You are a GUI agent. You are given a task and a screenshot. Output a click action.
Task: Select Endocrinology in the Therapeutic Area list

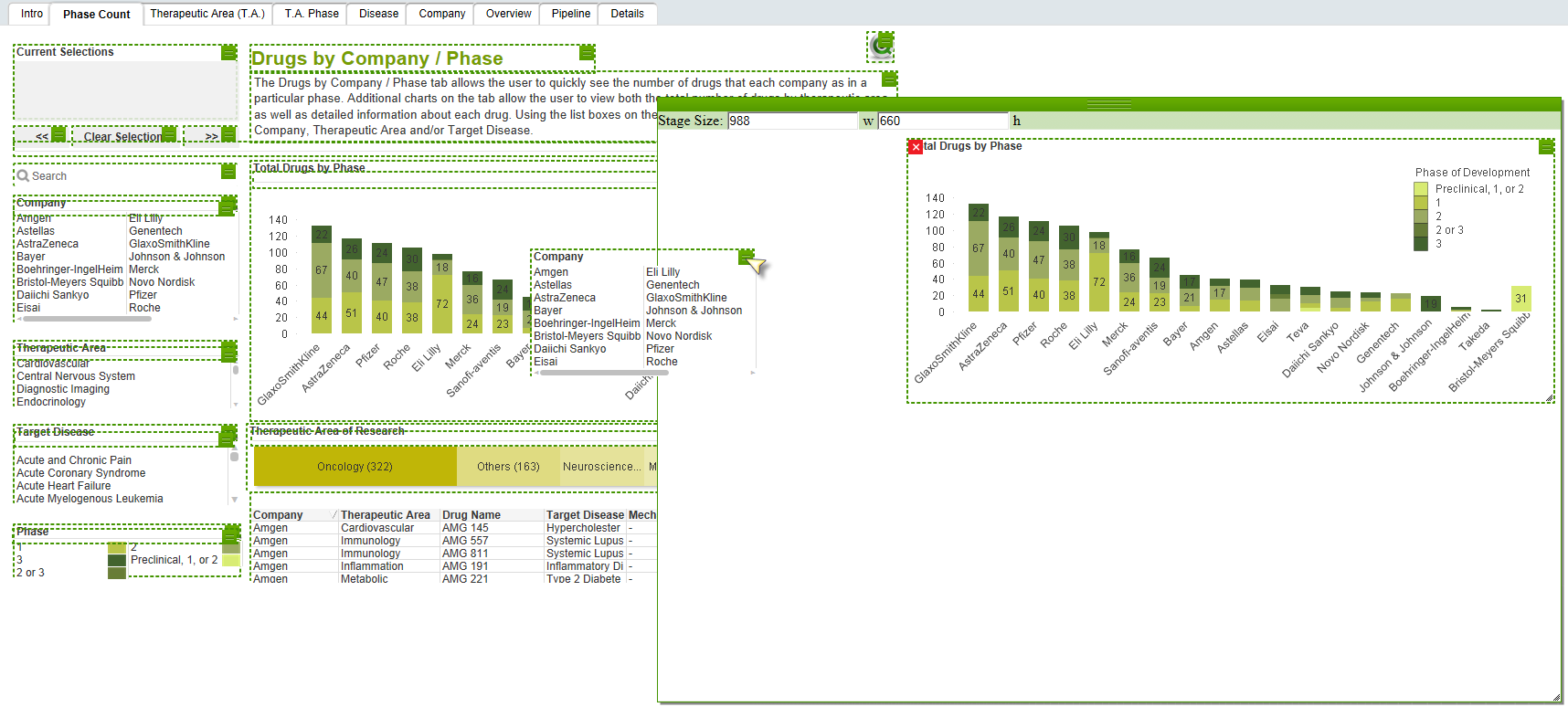(x=51, y=402)
